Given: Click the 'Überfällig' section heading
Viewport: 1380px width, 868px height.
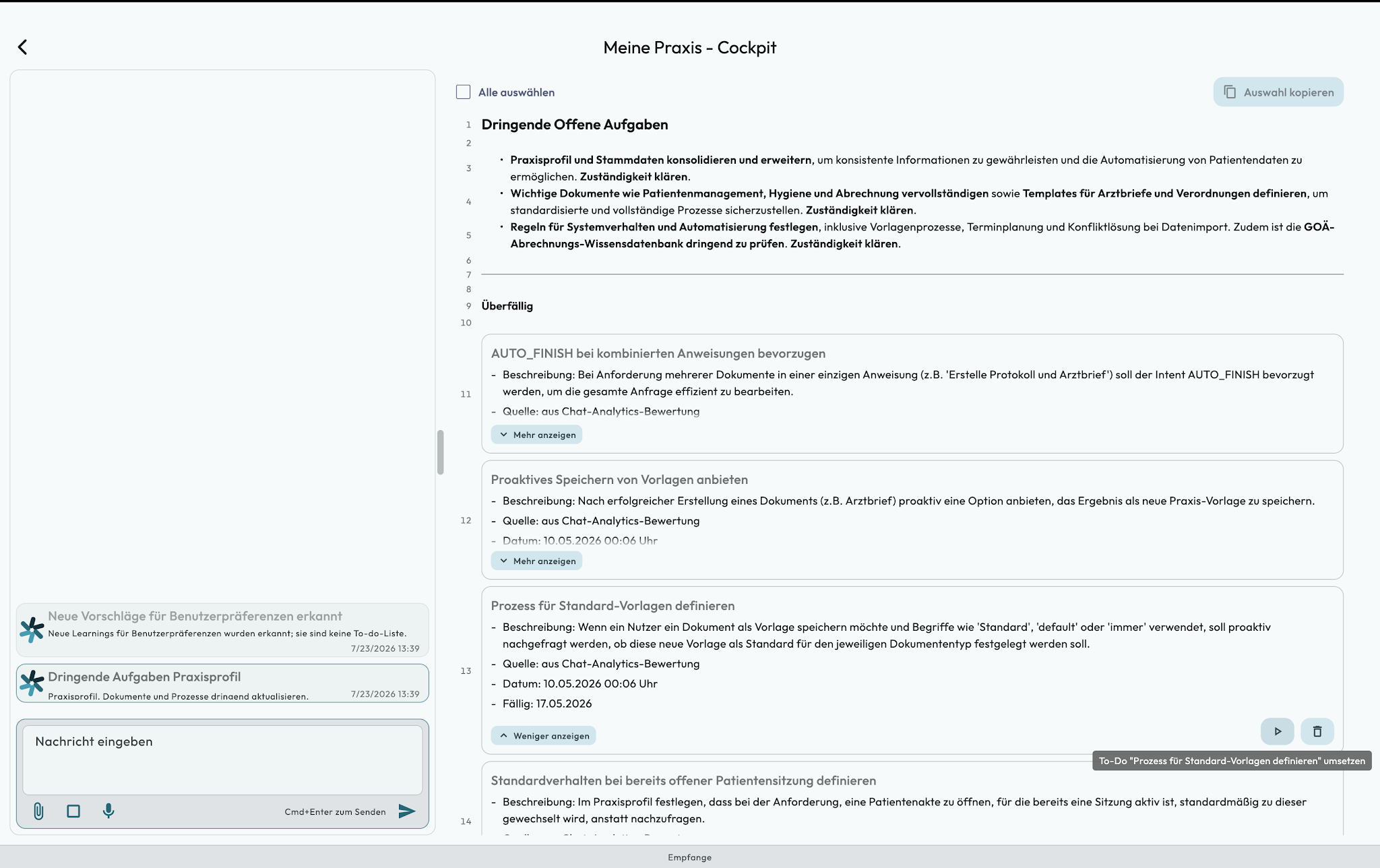Looking at the screenshot, I should coord(507,306).
